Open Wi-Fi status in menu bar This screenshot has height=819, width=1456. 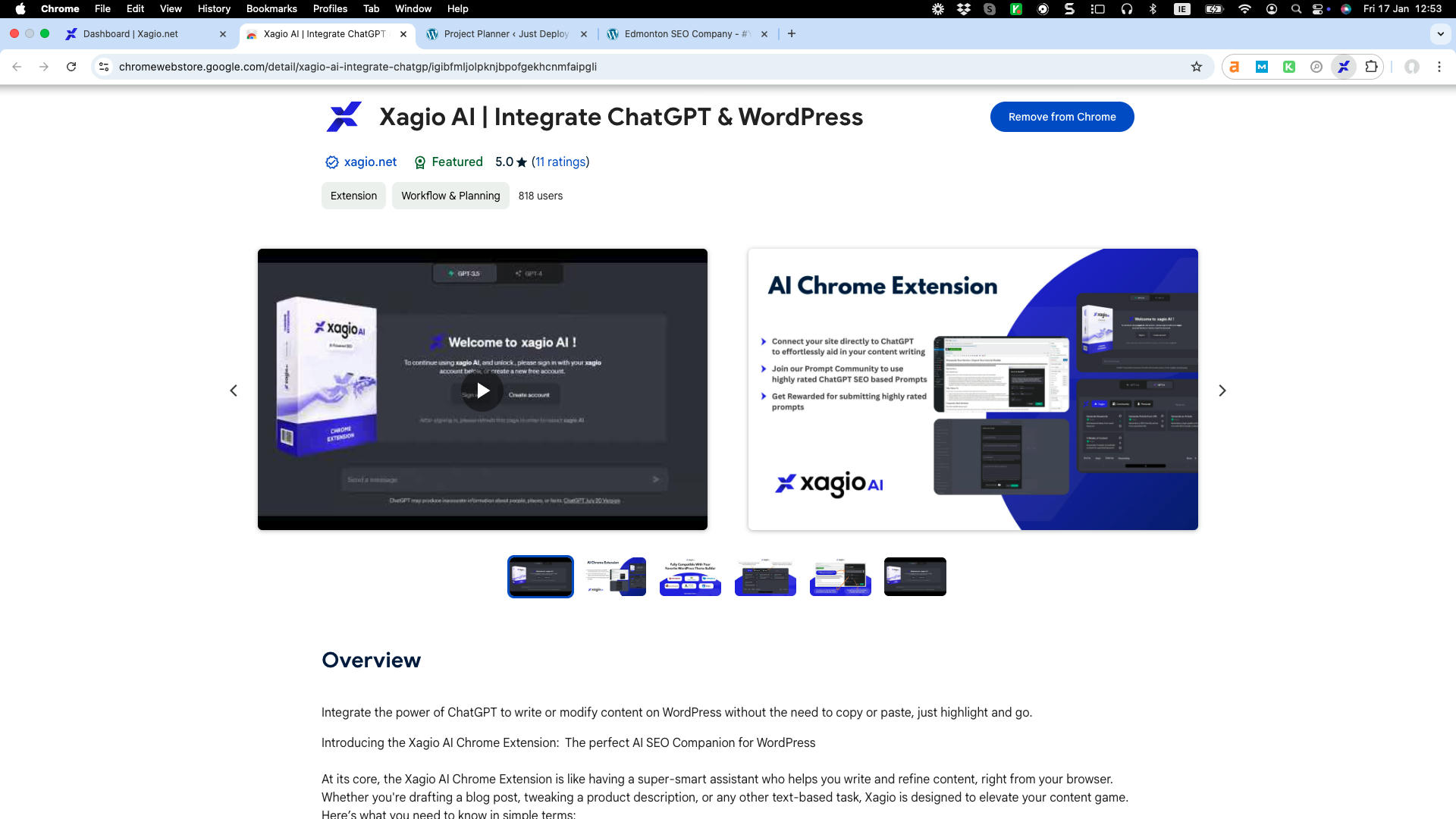coord(1244,9)
